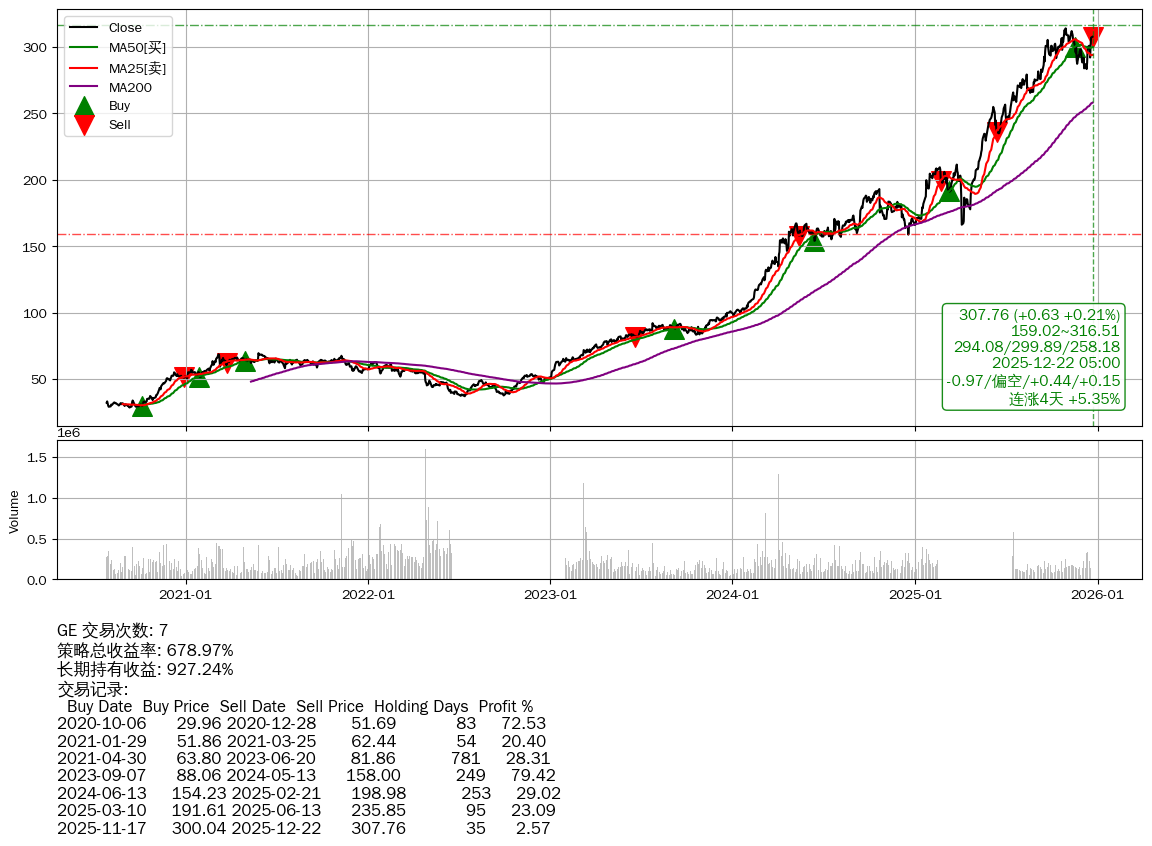Select the MA50[买] legend entry
1152x846 pixels.
(137, 48)
